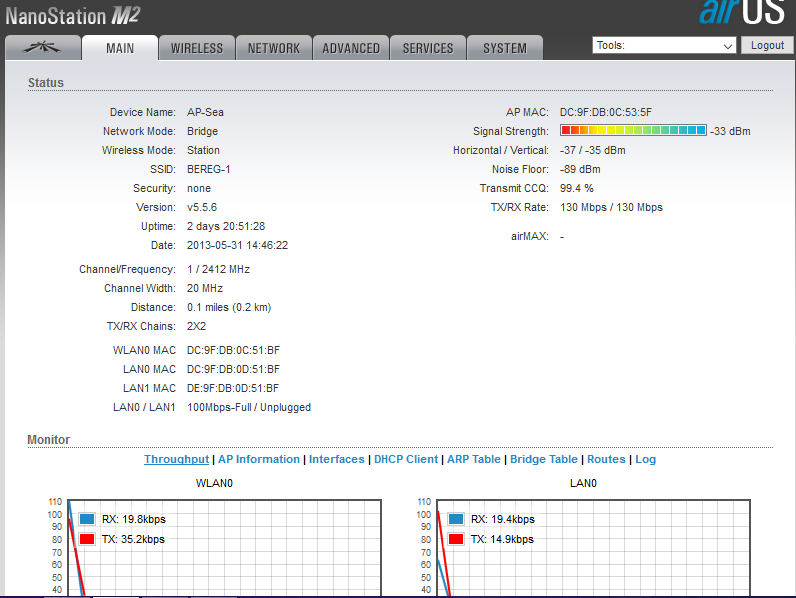Select the Network Mode value Bridge

tap(202, 131)
